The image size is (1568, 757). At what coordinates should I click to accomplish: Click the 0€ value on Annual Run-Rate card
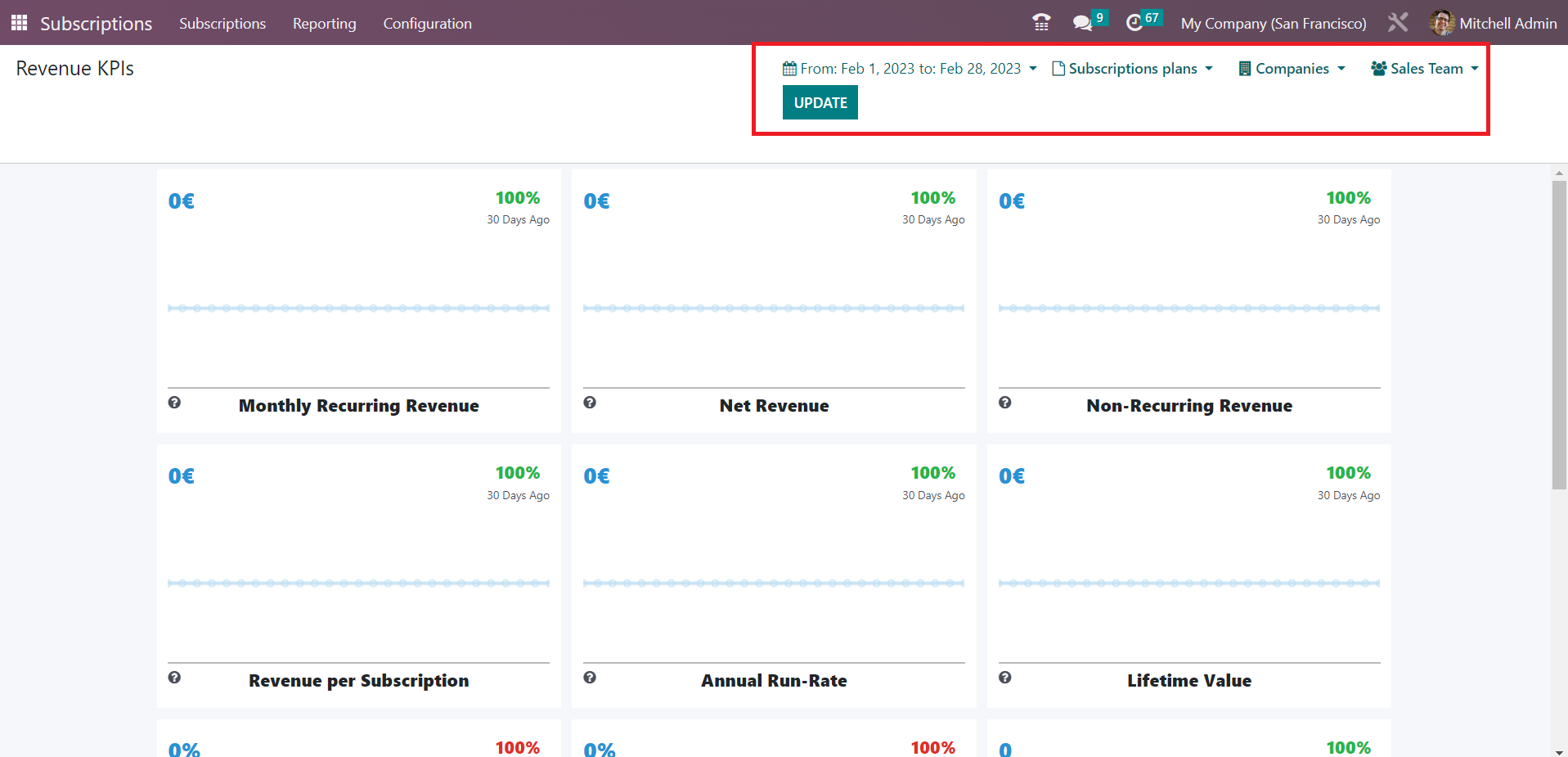[597, 476]
